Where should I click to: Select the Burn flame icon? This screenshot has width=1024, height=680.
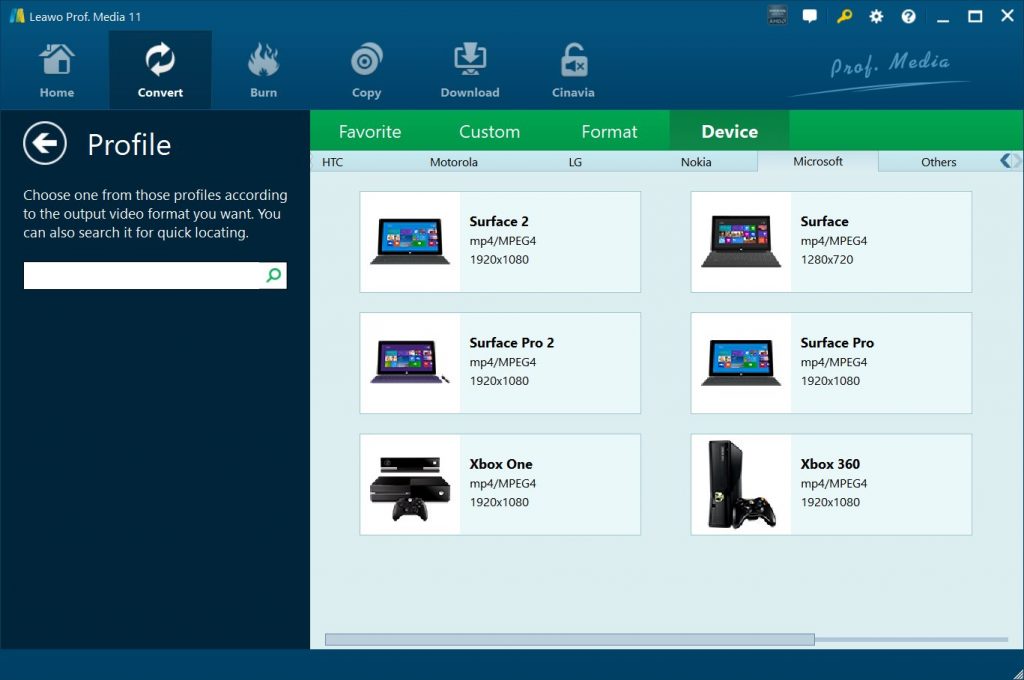(x=263, y=60)
